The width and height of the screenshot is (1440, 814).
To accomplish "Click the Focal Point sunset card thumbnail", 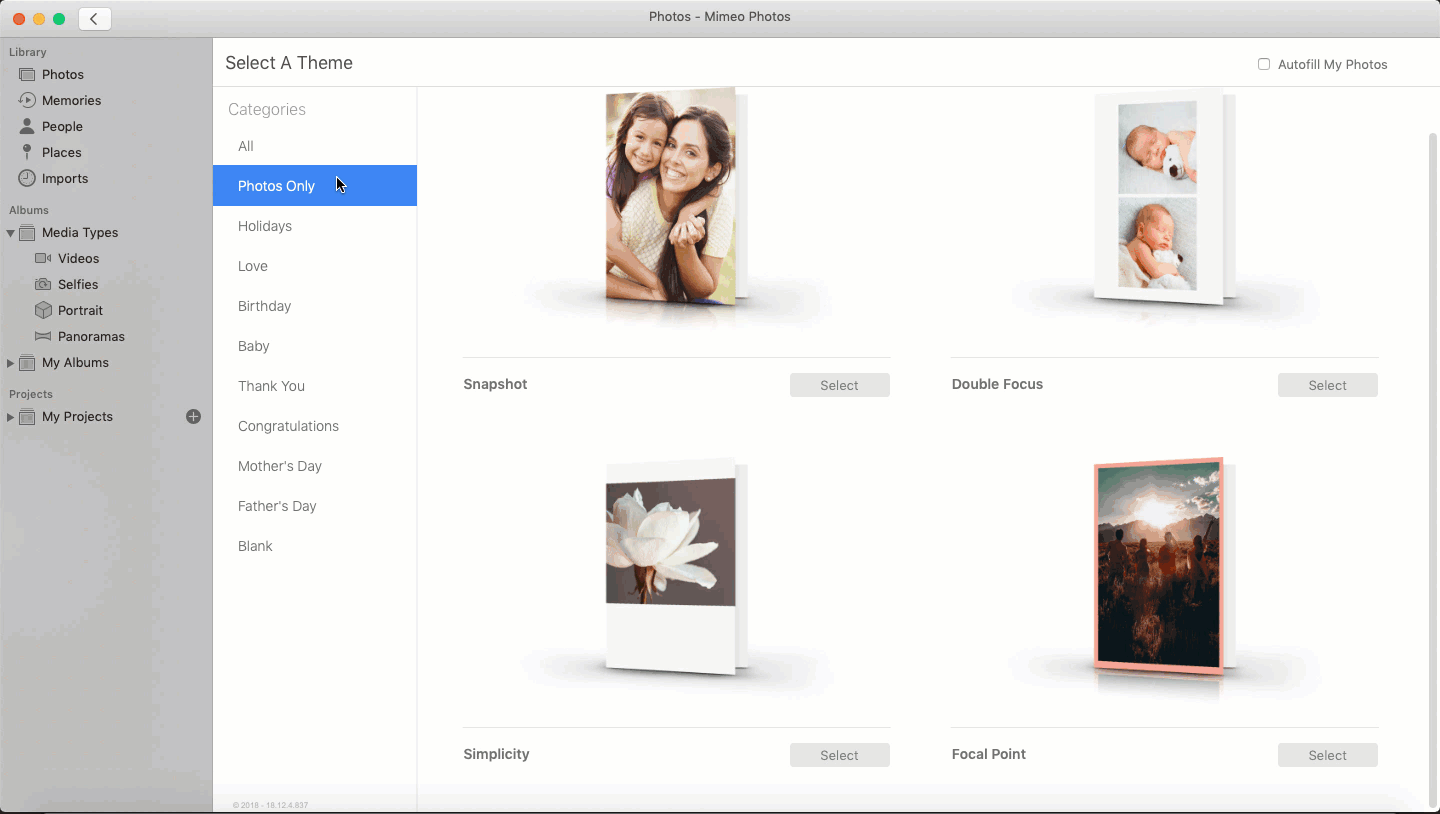I will pyautogui.click(x=1164, y=566).
